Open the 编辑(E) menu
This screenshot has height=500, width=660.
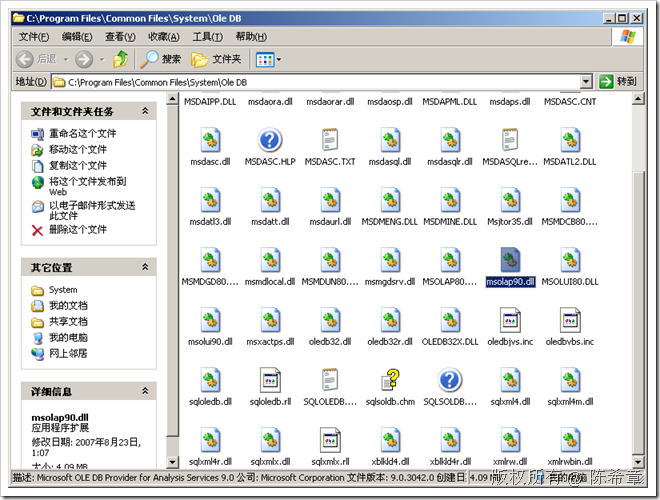77,37
